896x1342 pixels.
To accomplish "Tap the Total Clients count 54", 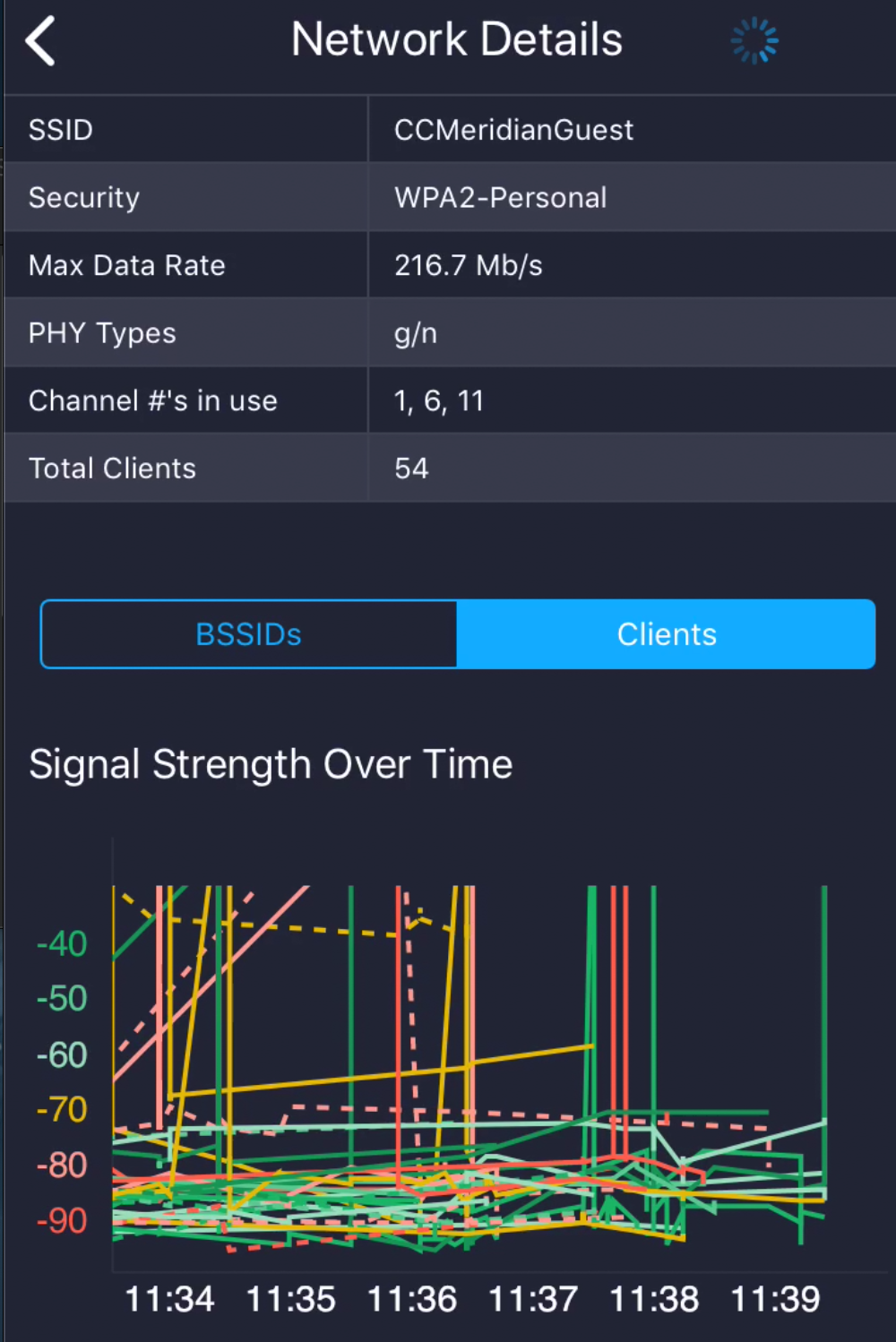I will tap(412, 469).
